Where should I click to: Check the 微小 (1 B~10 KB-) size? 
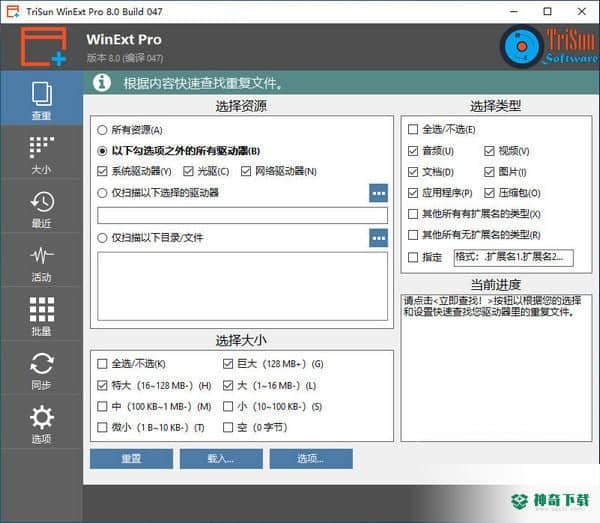point(102,427)
